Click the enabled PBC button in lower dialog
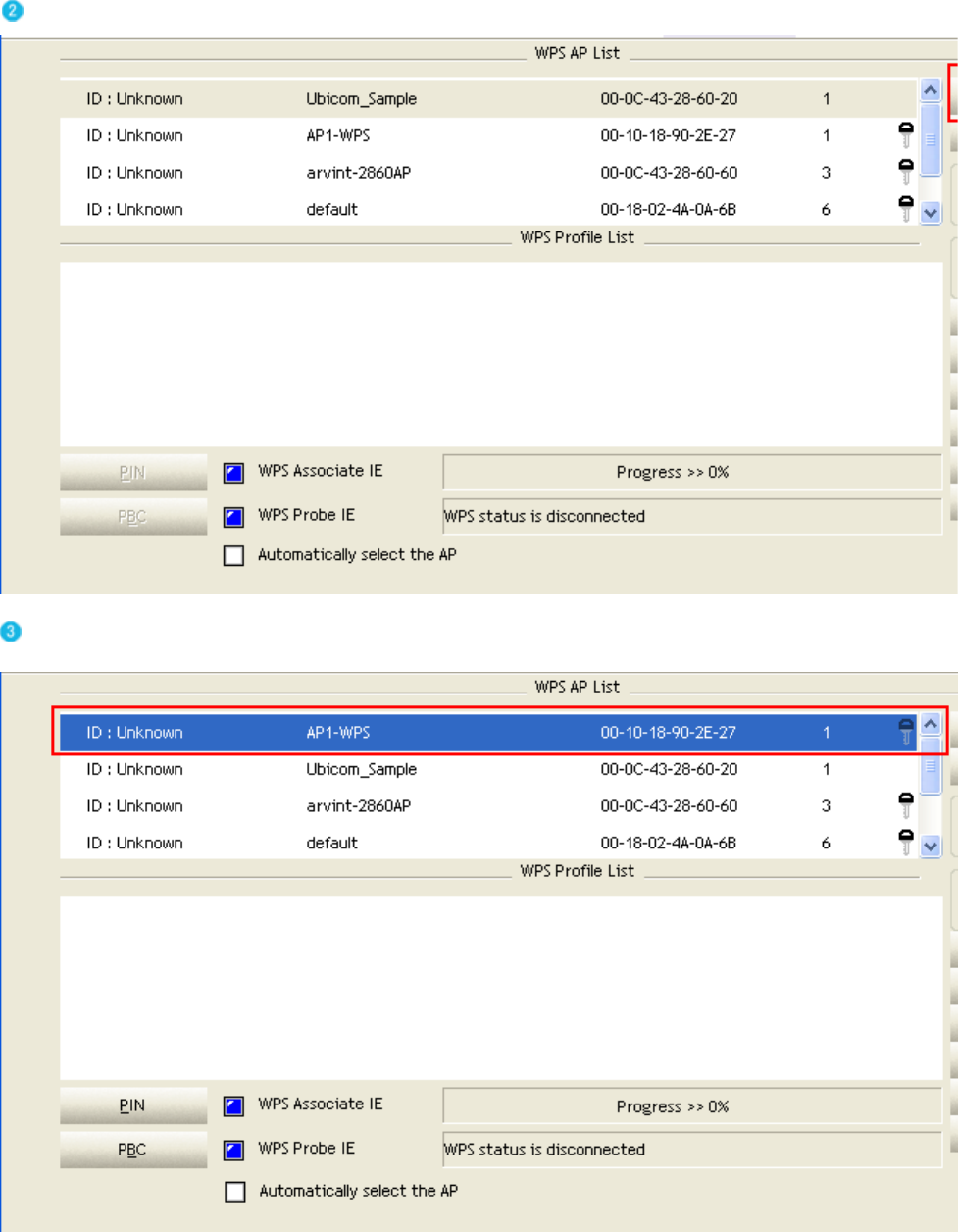This screenshot has height=1232, width=958. pyautogui.click(x=133, y=1150)
